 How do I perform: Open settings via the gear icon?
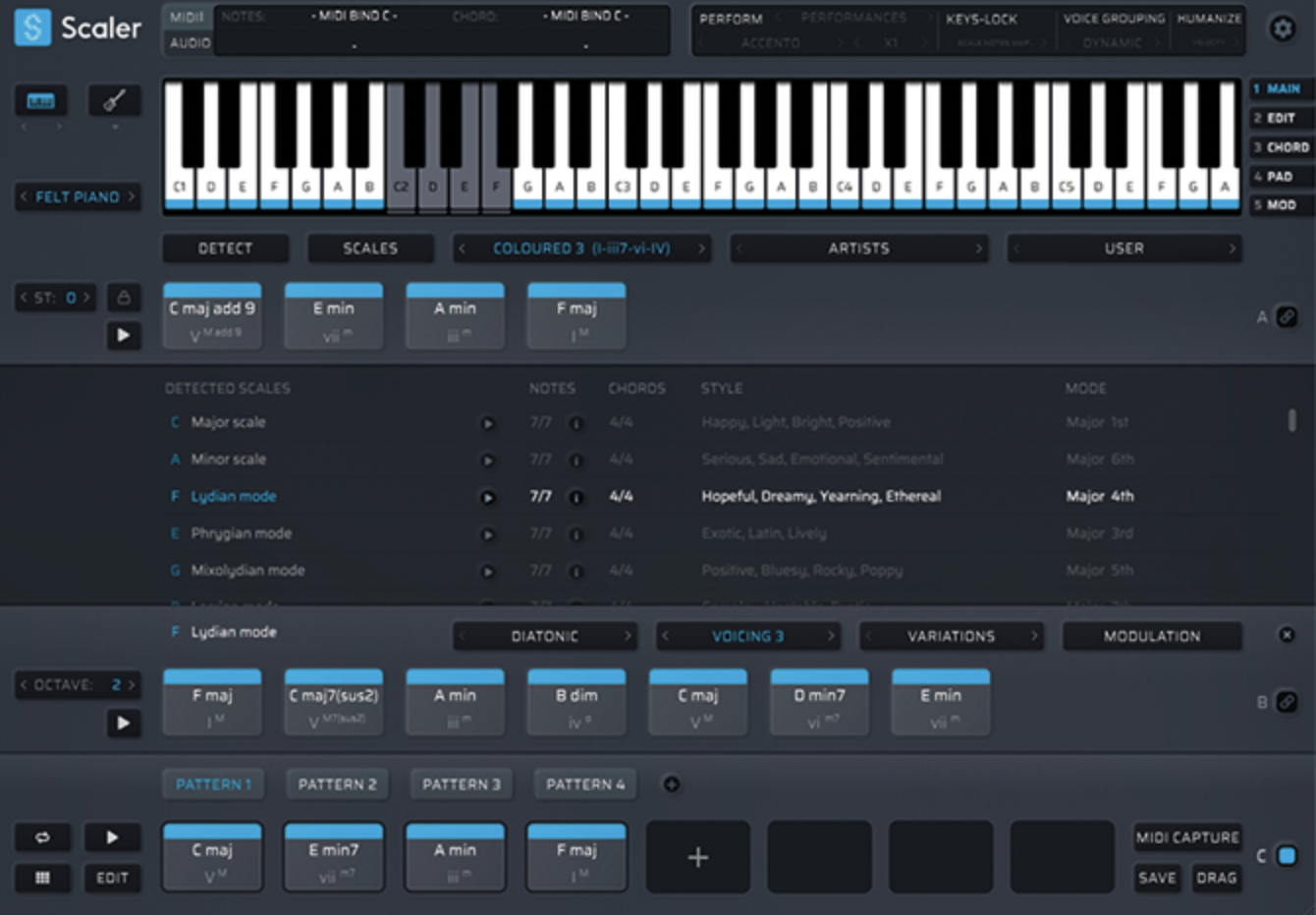(x=1282, y=28)
